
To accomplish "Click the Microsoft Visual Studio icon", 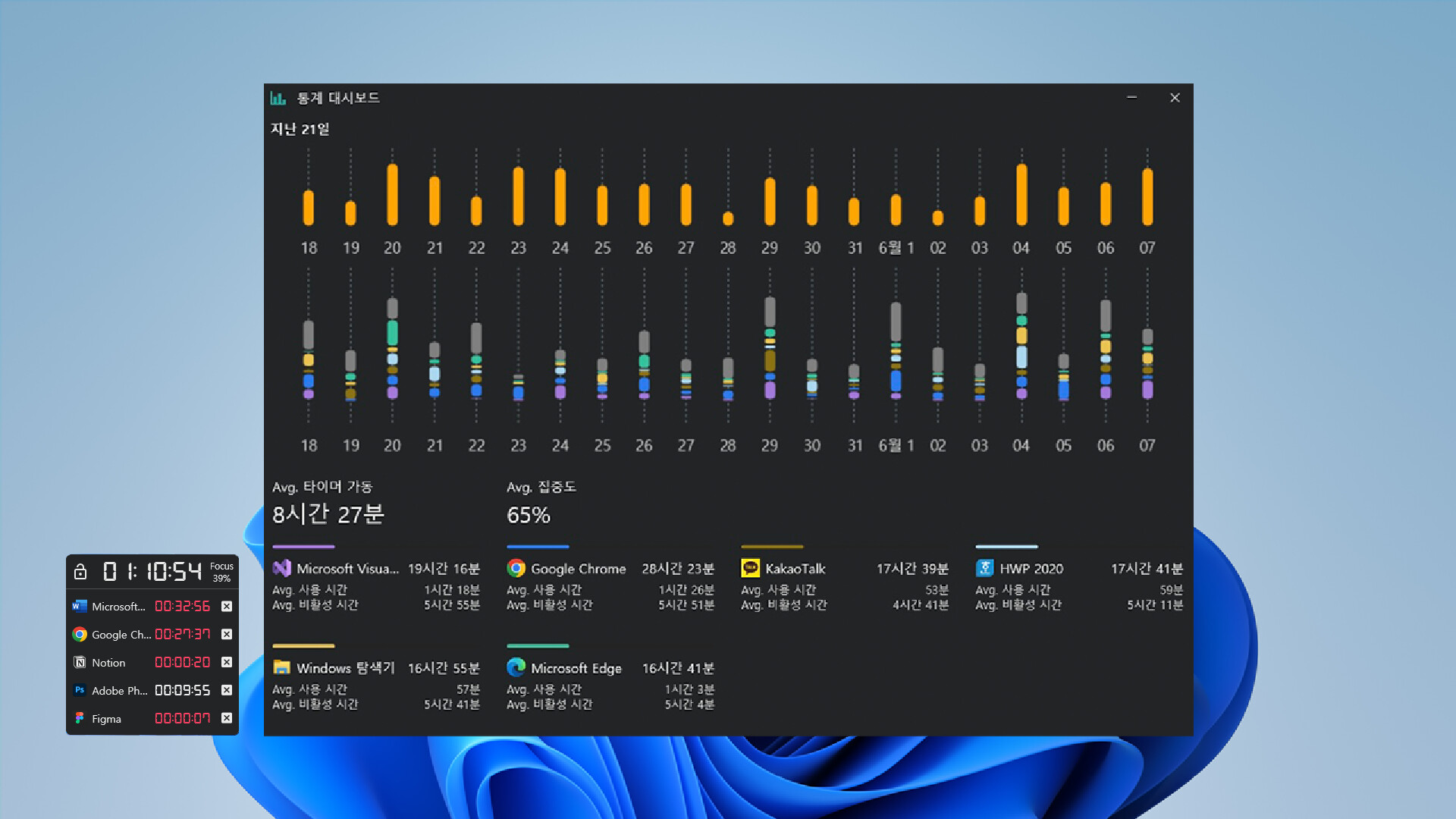I will [281, 569].
